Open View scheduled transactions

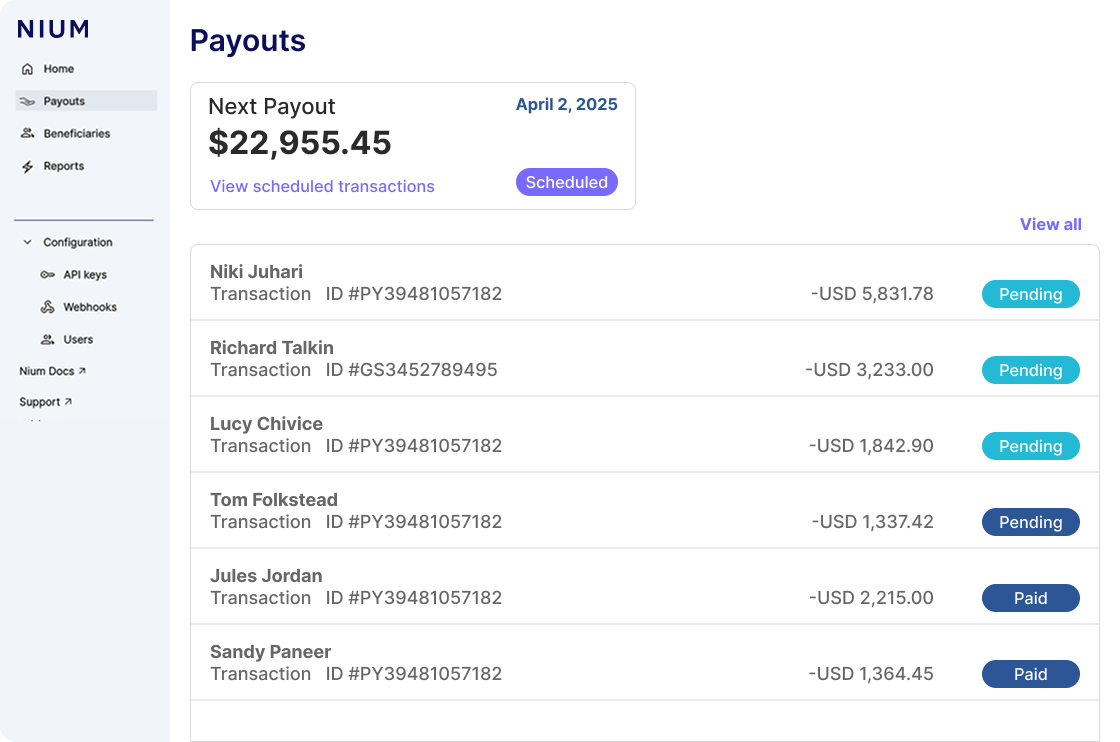(322, 187)
